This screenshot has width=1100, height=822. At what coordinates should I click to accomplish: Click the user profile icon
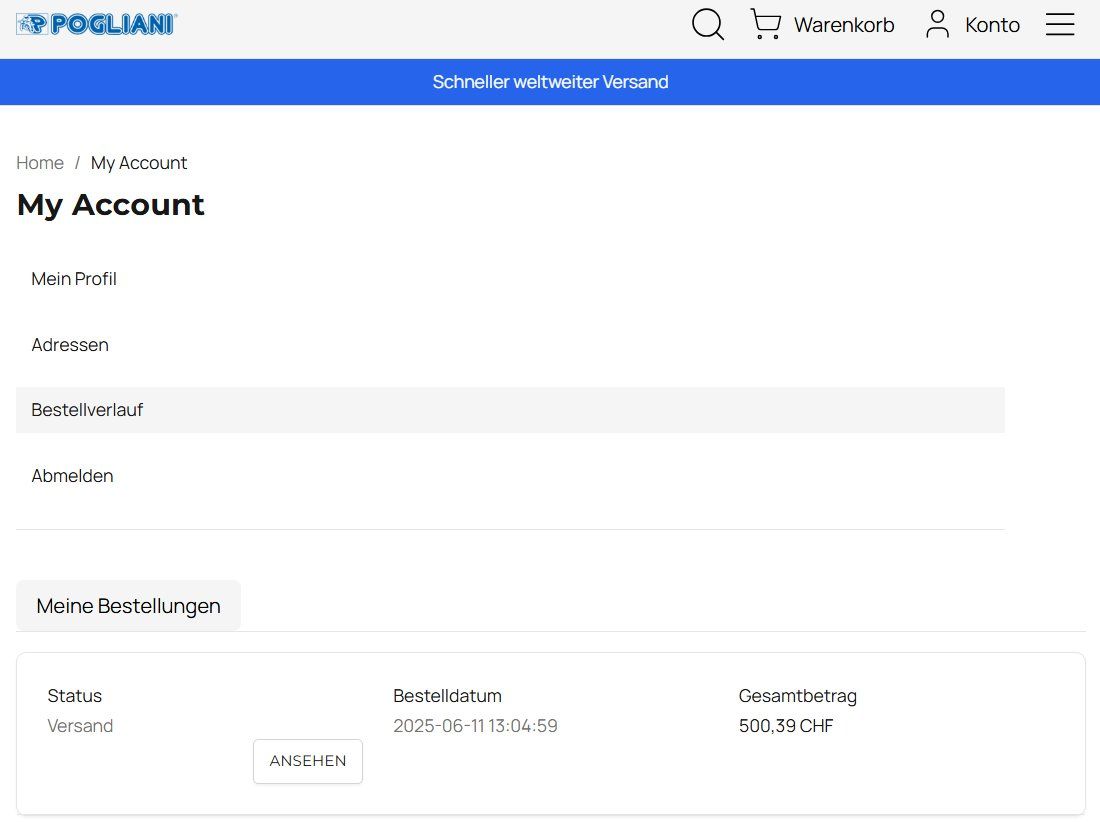coord(937,25)
